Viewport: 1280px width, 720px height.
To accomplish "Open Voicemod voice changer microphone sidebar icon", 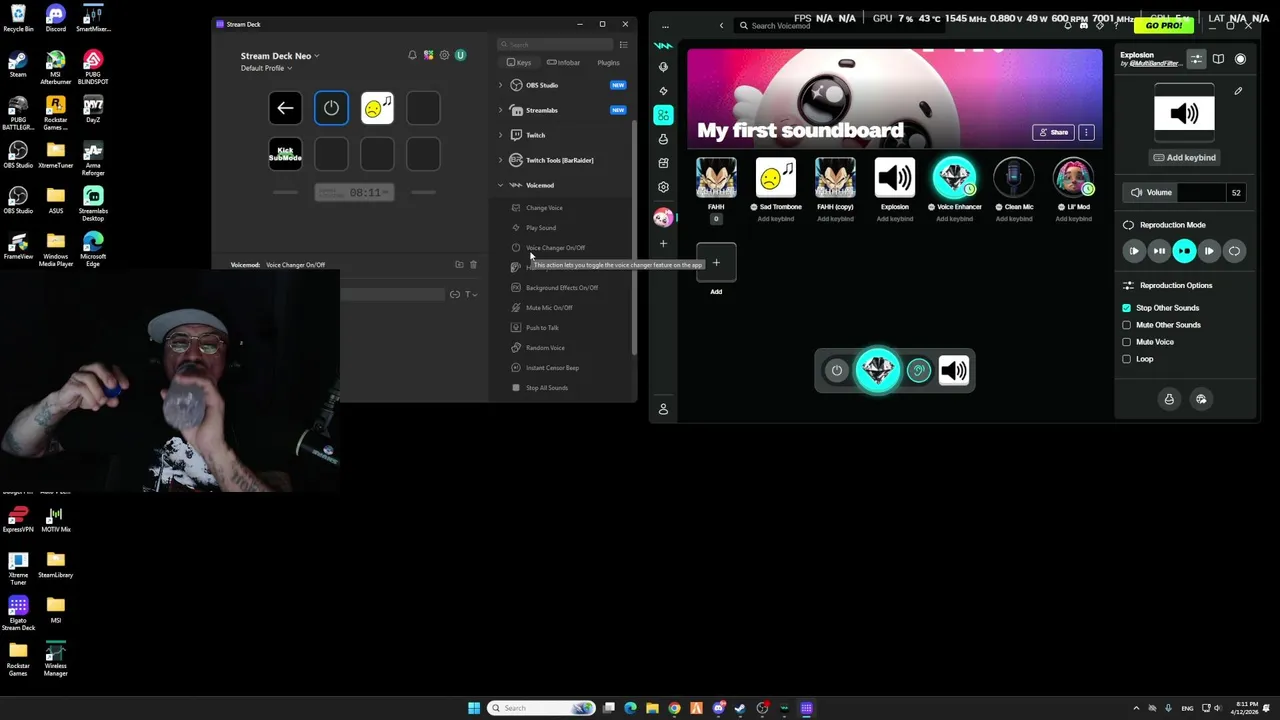I will (663, 67).
